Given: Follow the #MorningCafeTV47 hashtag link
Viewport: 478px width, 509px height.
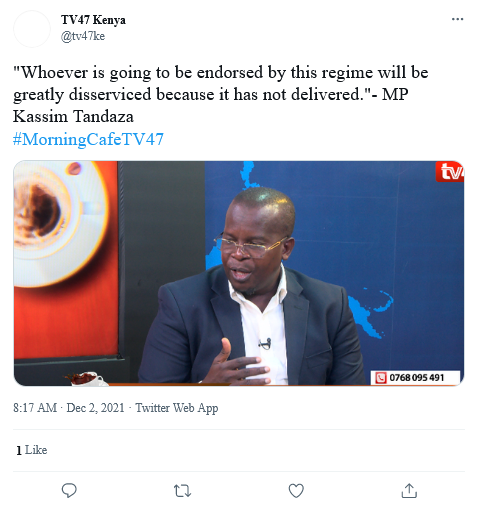Looking at the screenshot, I should [88, 139].
